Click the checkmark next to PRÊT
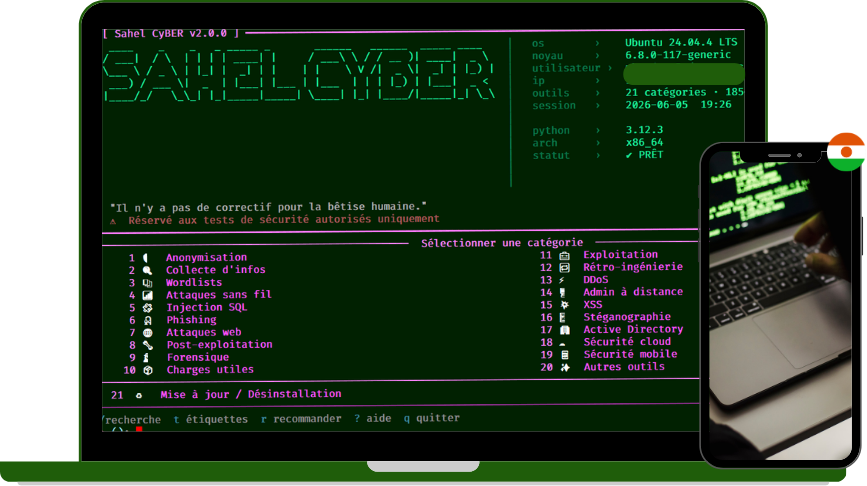The image size is (867, 486). click(x=629, y=155)
